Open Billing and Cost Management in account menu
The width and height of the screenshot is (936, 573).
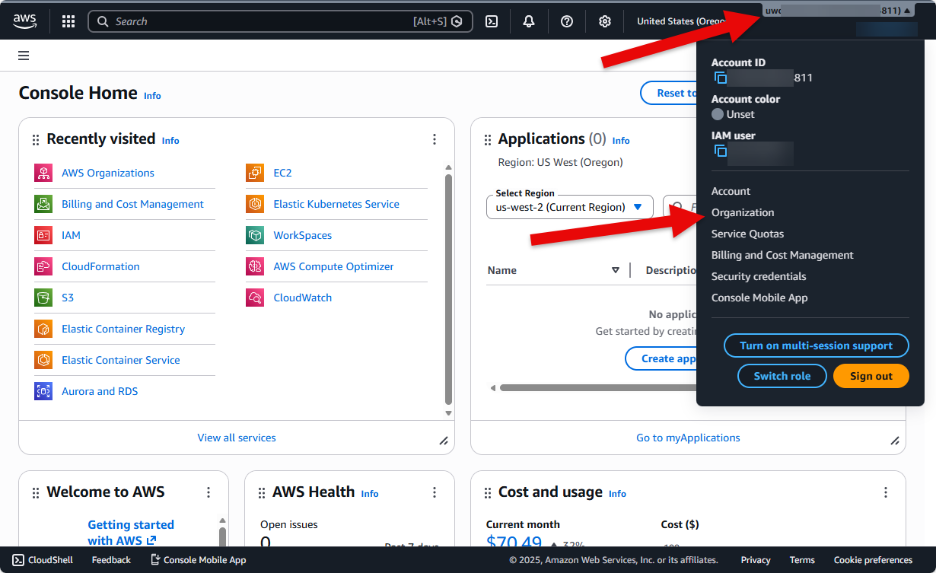point(782,255)
